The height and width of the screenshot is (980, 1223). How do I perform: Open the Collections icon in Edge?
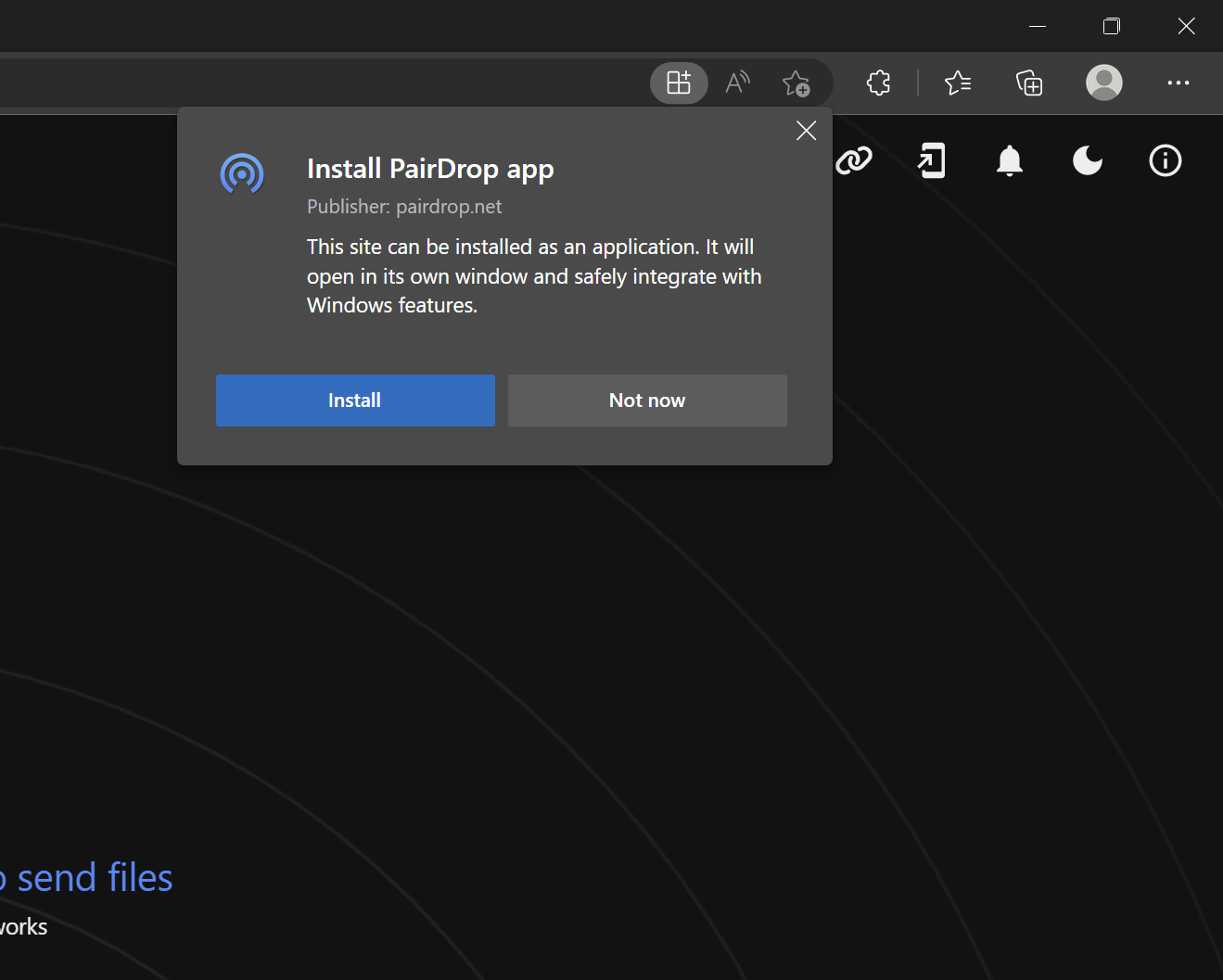tap(1028, 83)
